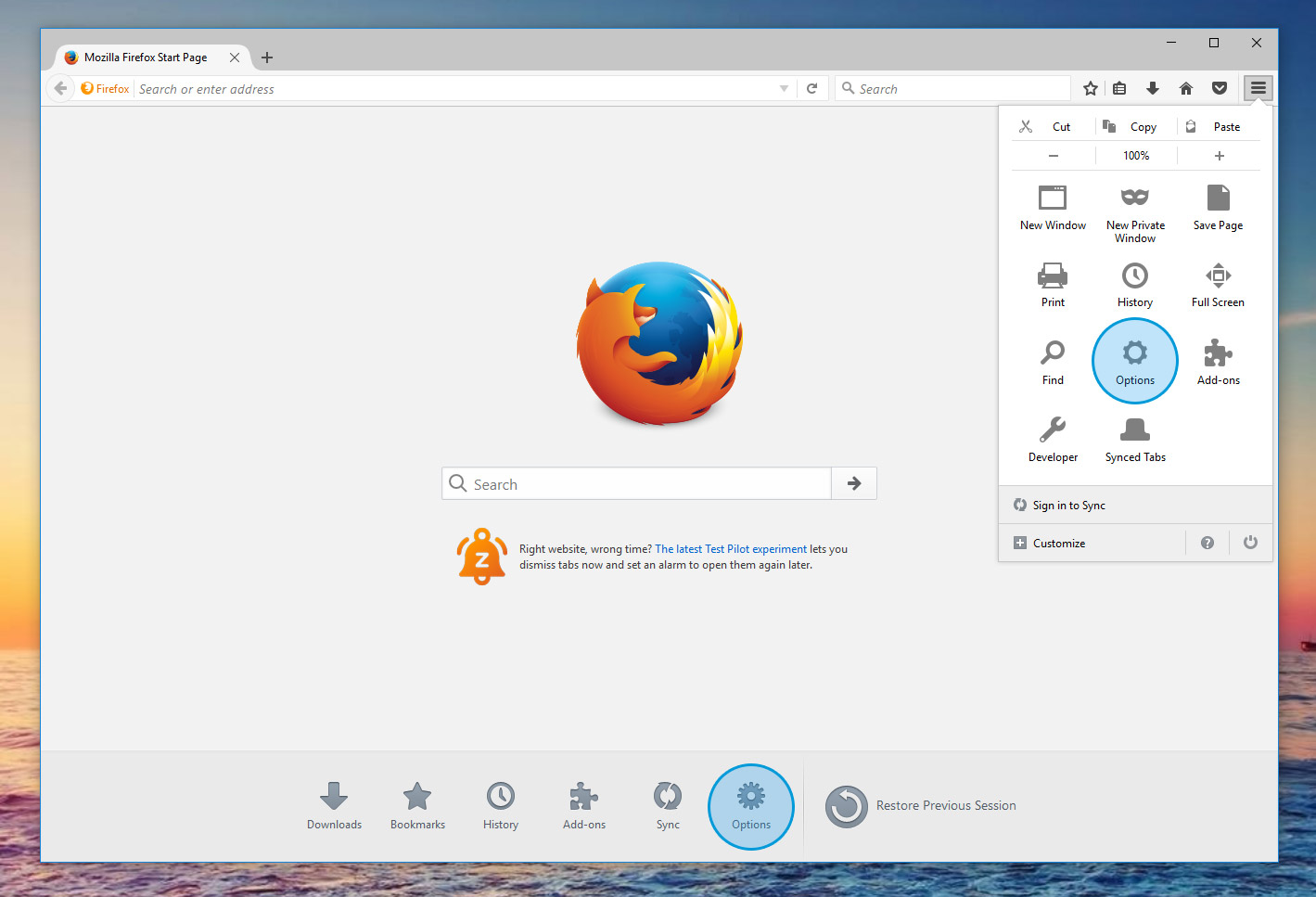Click Sign in to Sync

(x=1068, y=506)
